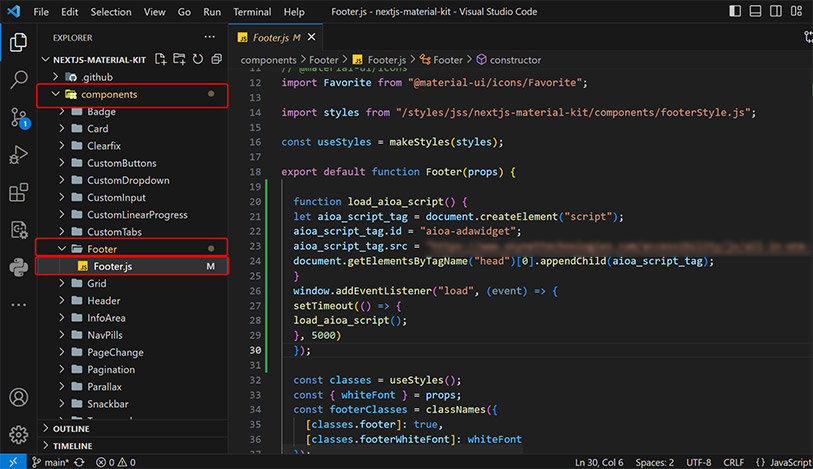Image resolution: width=813 pixels, height=469 pixels.
Task: Select Footer.js file in Explorer tree
Action: coord(132,266)
